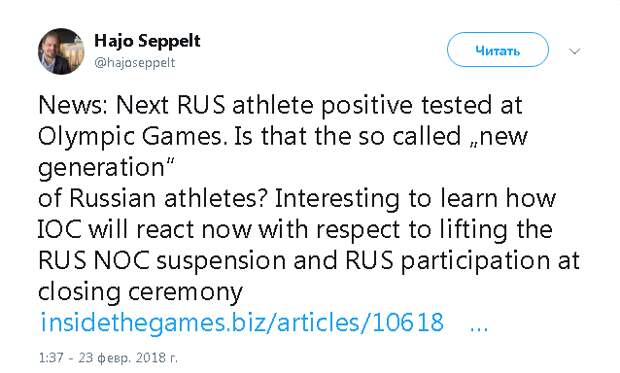Click the 1:37 time in the tweet footer
The image size is (620, 373).
pyautogui.click(x=51, y=358)
